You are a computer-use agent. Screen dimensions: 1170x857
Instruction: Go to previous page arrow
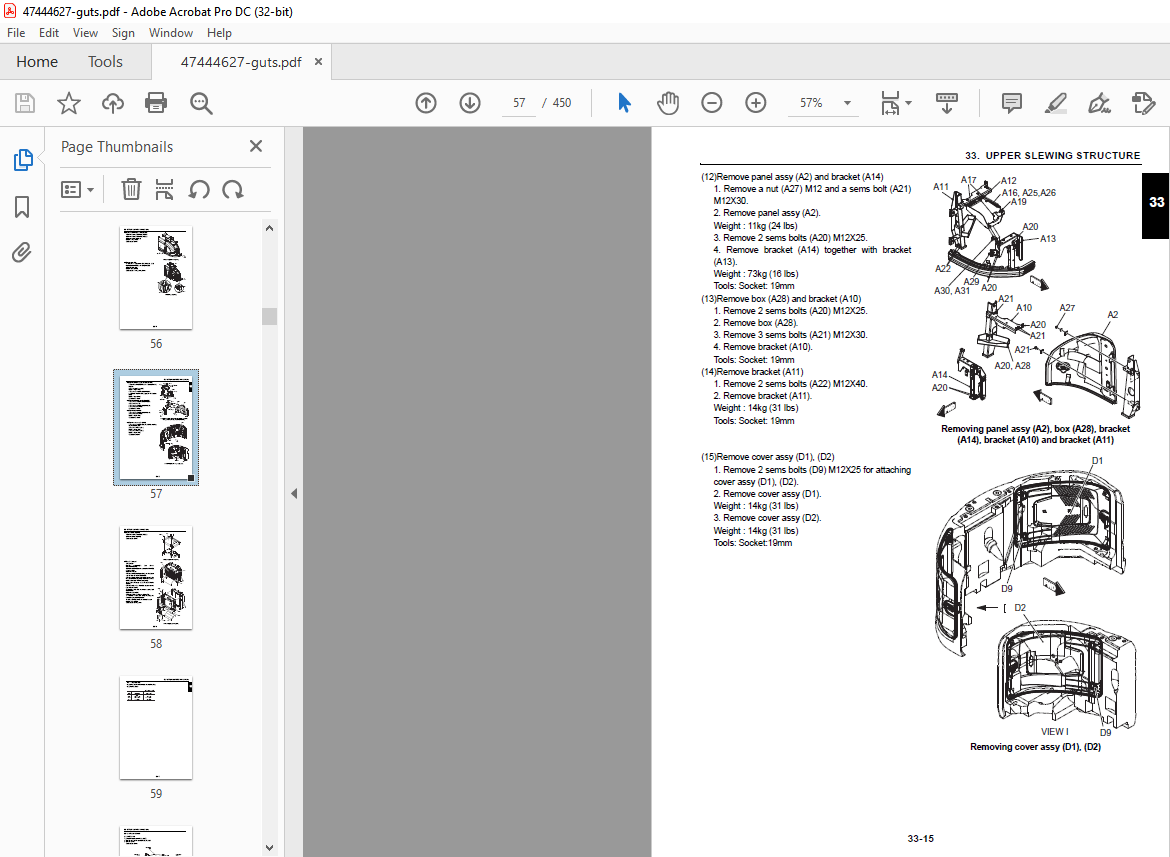point(426,103)
